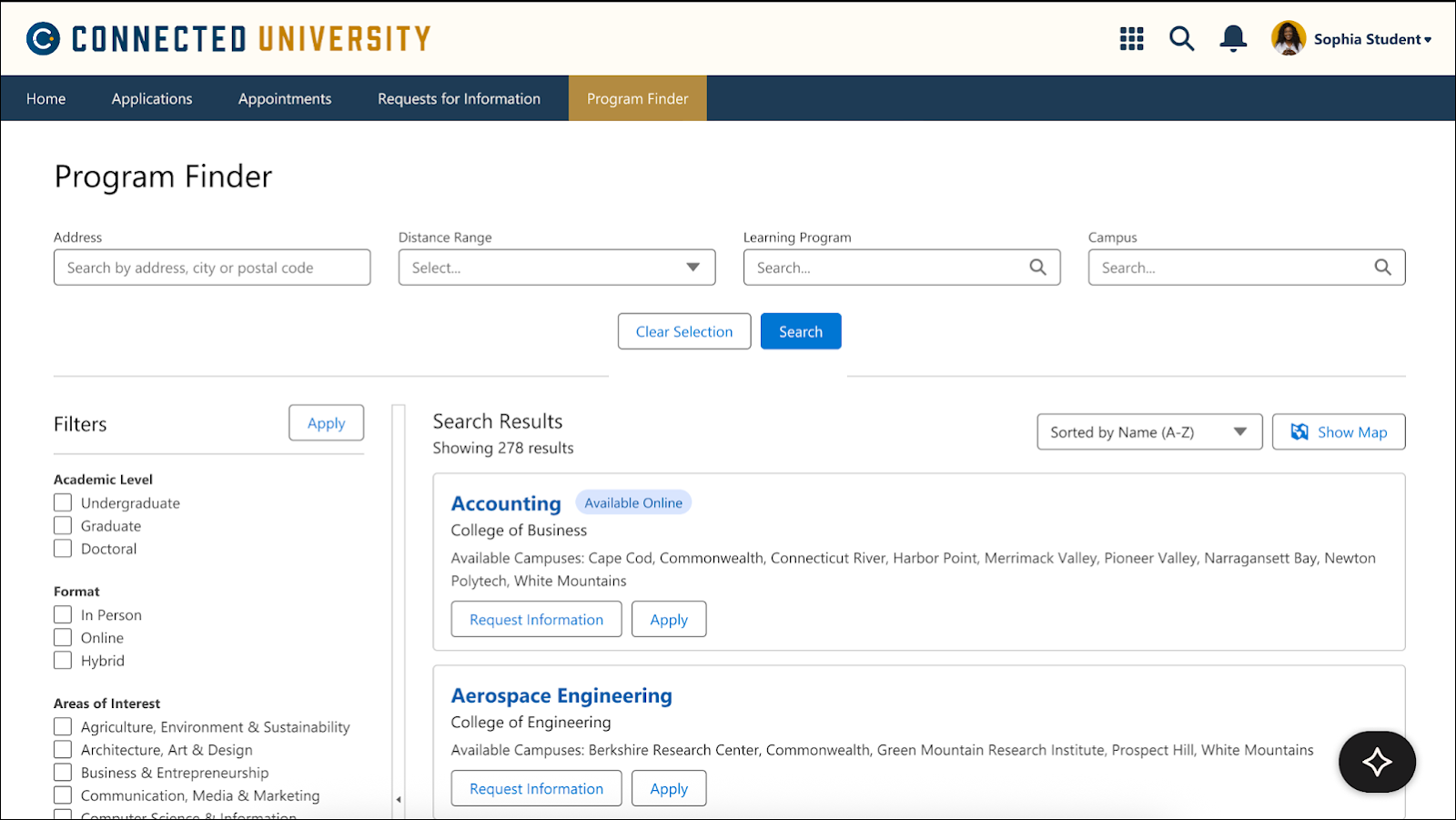Select the Business & Entrepreneurship interest area
1456x820 pixels.
coord(62,772)
